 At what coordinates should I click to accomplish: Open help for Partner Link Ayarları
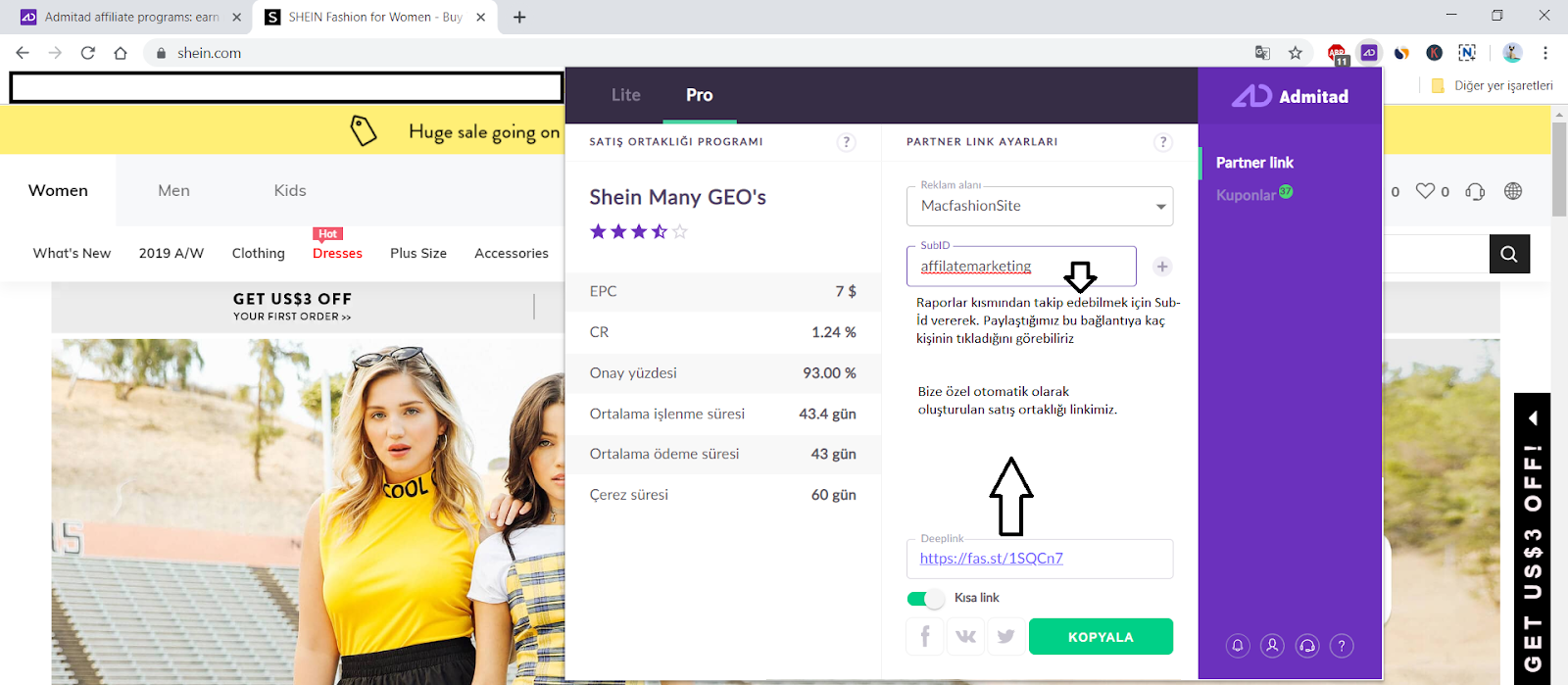pos(1163,142)
